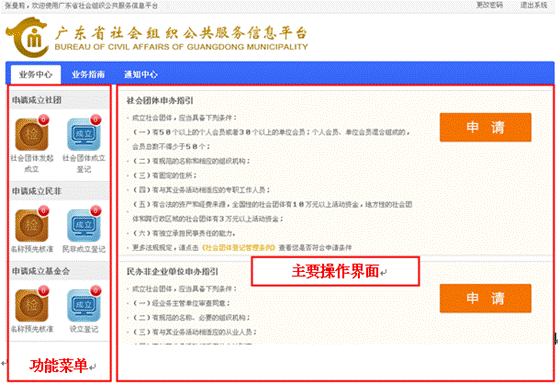Click 申请 button for 社会团体申办指引
This screenshot has height=384, width=558.
(485, 127)
